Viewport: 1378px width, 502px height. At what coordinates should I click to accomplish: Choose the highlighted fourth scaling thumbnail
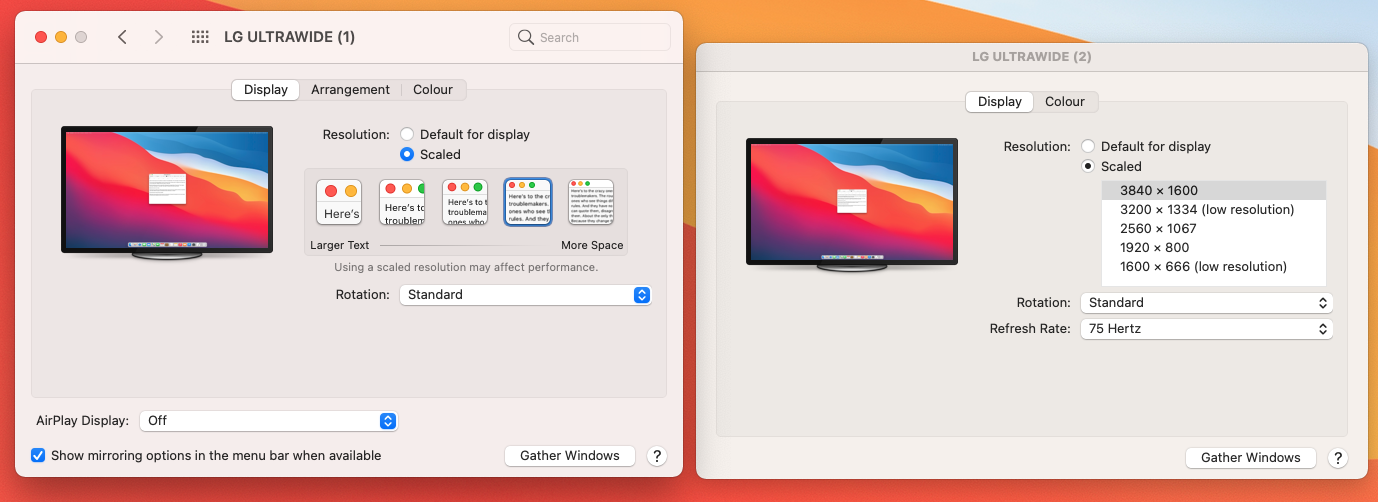[528, 202]
